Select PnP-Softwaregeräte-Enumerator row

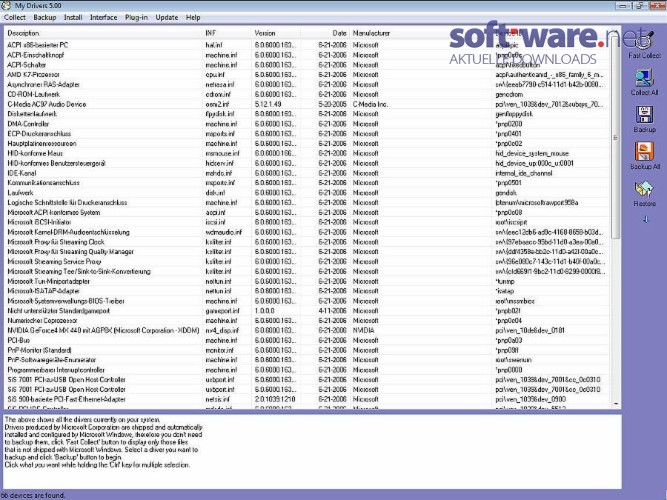coord(306,360)
